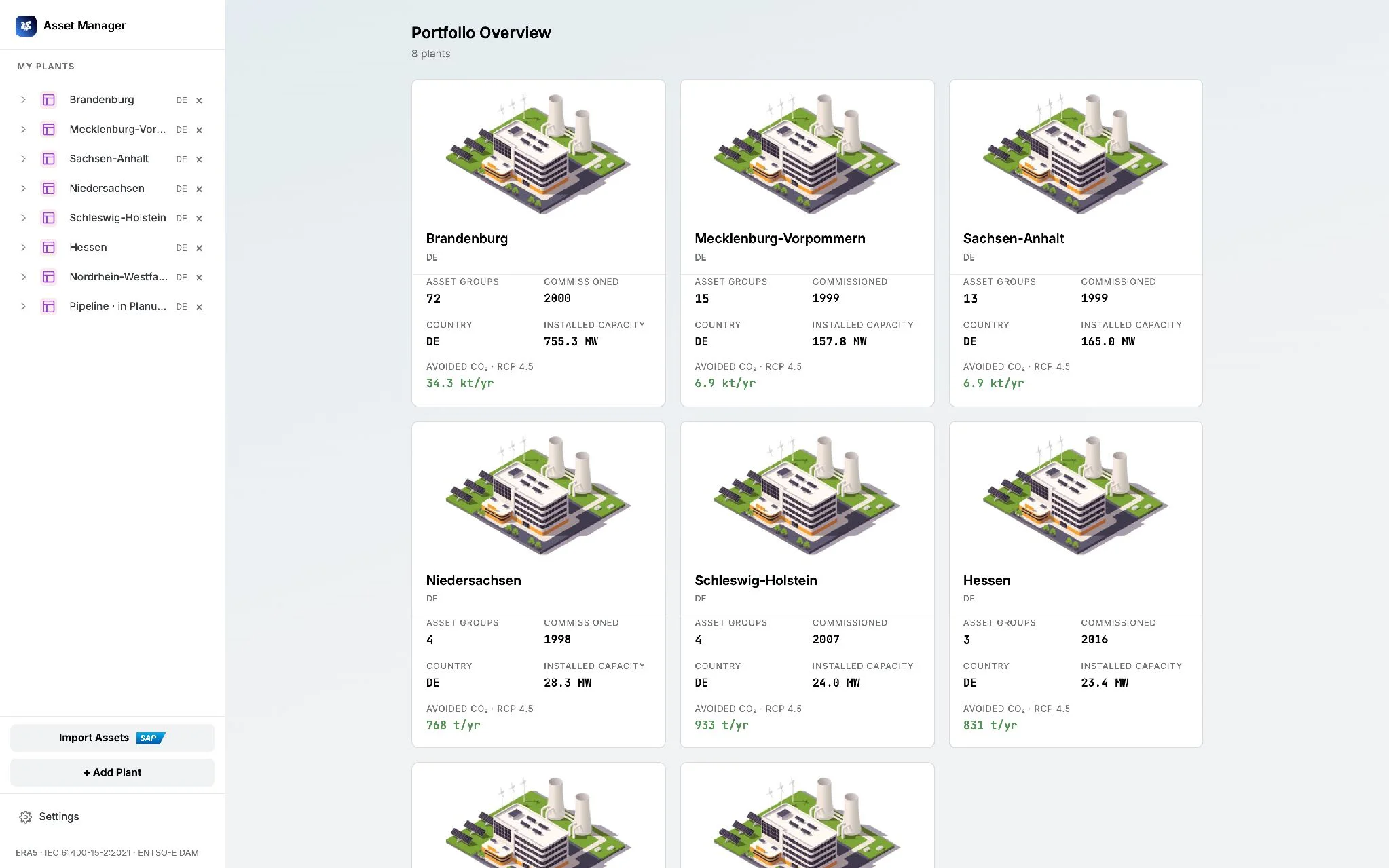This screenshot has height=868, width=1389.
Task: Select Nordrhein-Westfa... in the My Plants list
Action: point(118,277)
